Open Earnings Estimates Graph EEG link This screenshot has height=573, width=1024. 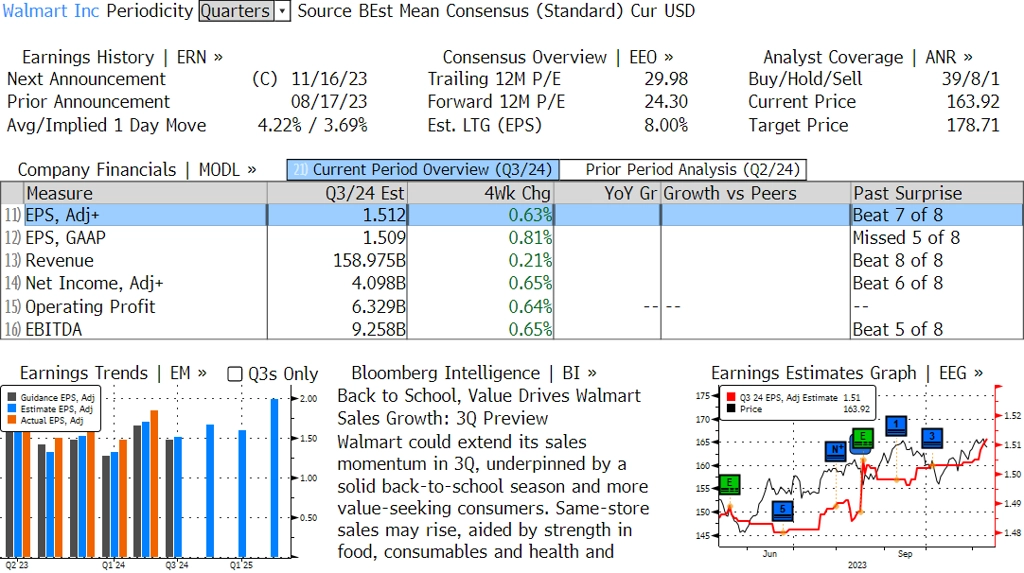(x=847, y=373)
